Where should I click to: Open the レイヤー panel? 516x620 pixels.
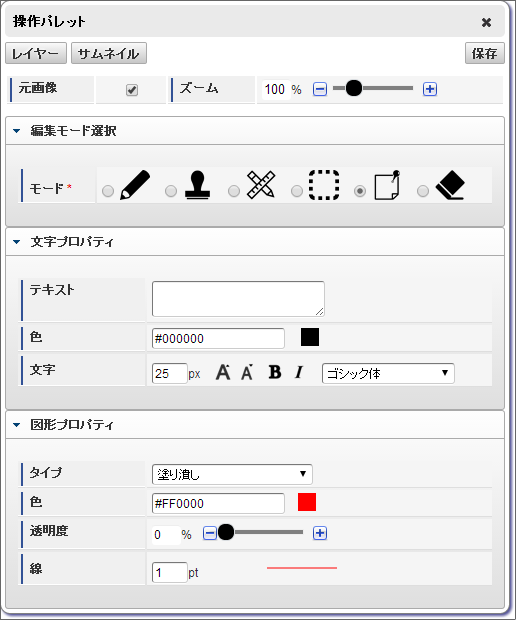[36, 53]
